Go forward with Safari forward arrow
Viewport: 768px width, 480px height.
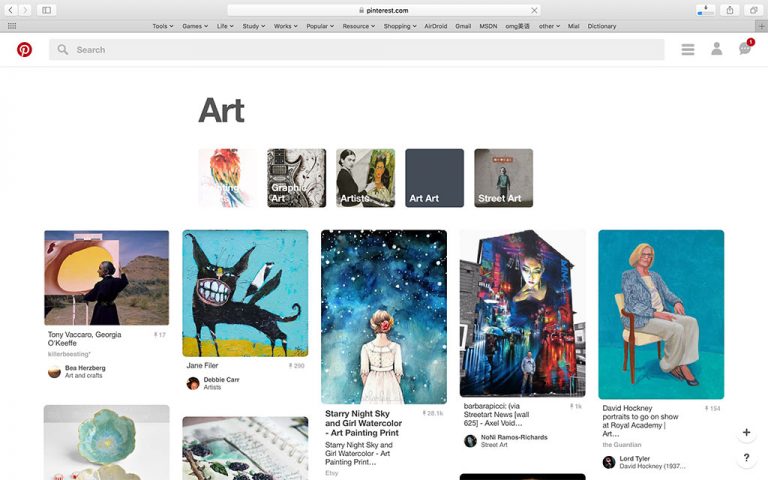(24, 10)
